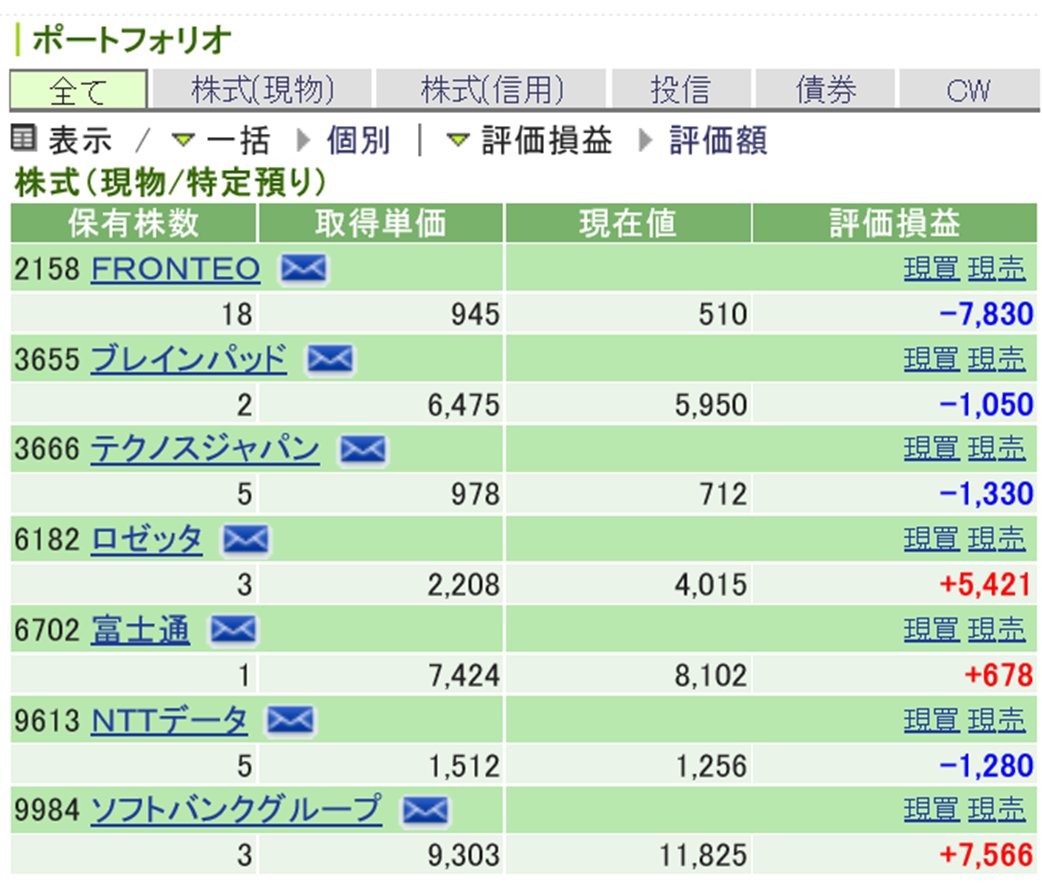Click 現売 for 富士通
1042x885 pixels.
pos(997,630)
